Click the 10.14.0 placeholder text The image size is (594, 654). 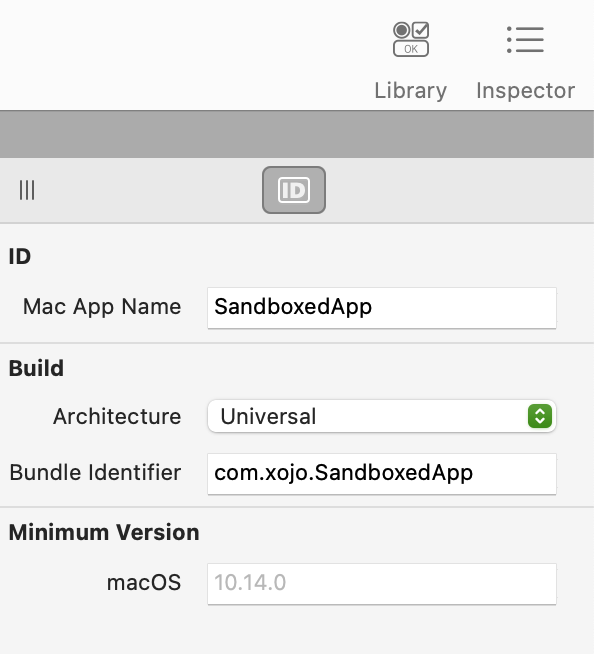point(250,583)
